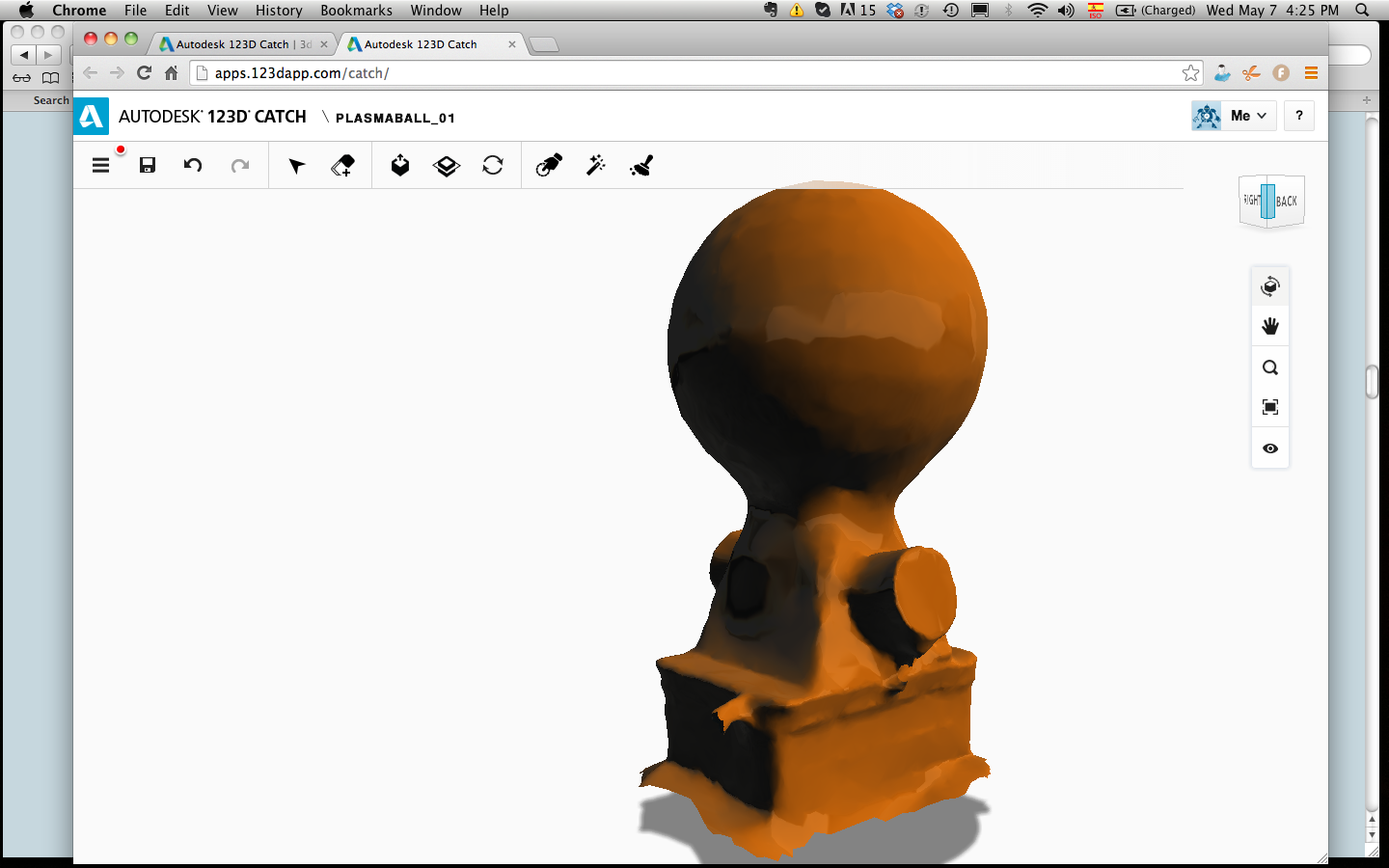
Task: Close the first browser tab
Action: (x=324, y=44)
